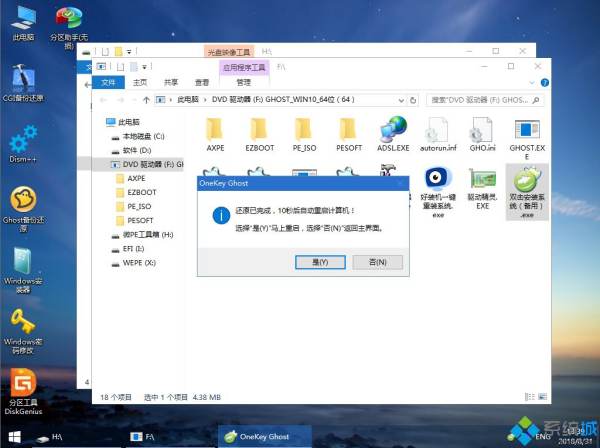Confirm restart with the 是(Y) button
The image size is (600, 448).
tap(320, 262)
